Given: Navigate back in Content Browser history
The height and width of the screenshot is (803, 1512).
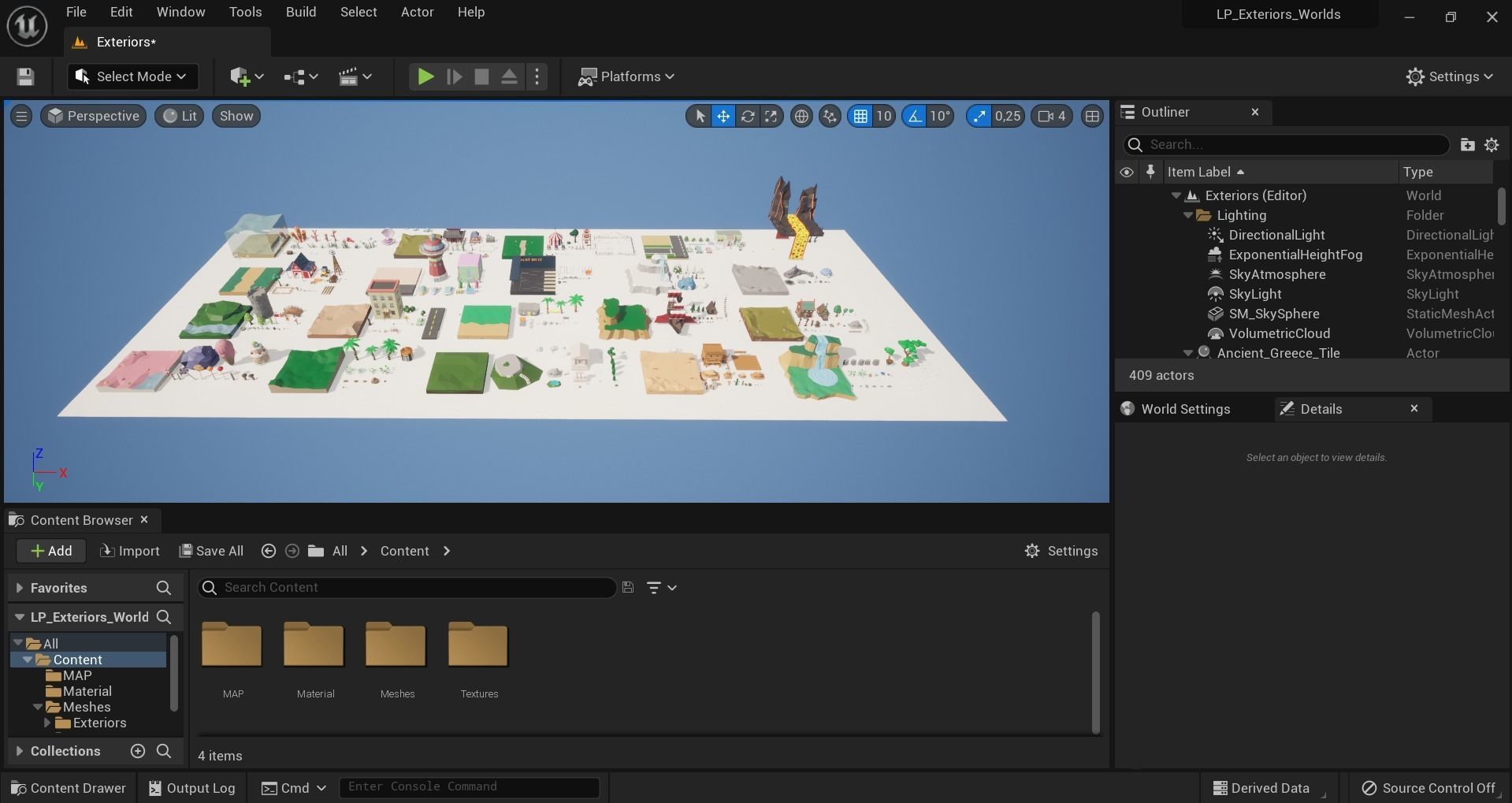Looking at the screenshot, I should click(x=268, y=551).
